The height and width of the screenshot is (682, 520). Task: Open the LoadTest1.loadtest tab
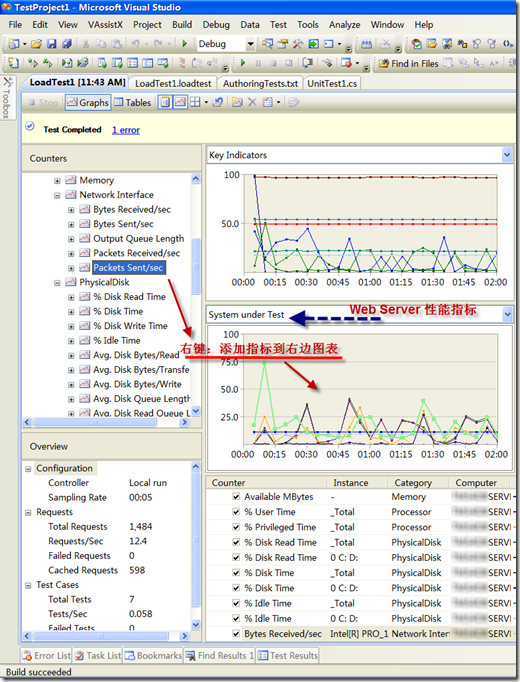click(x=173, y=84)
